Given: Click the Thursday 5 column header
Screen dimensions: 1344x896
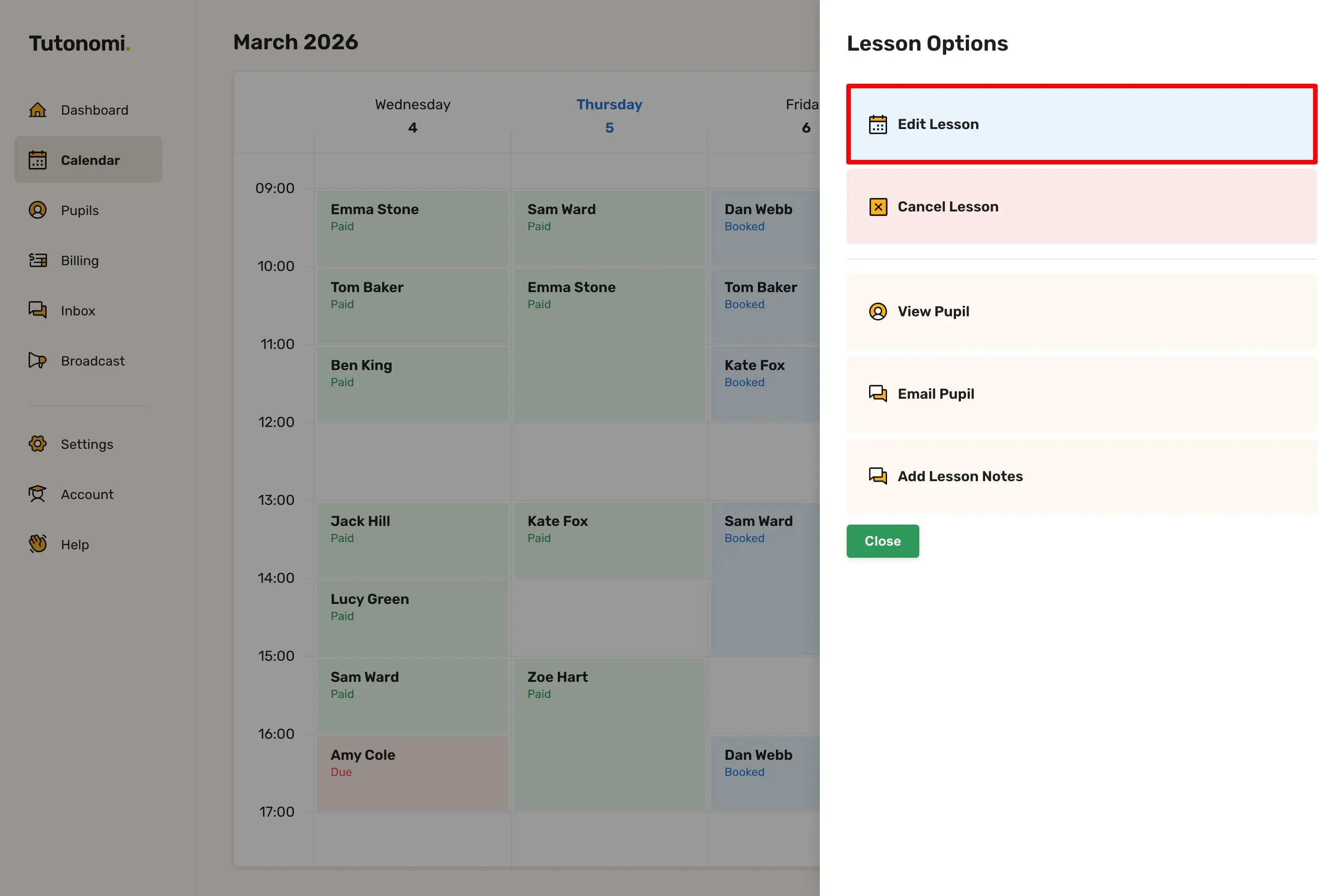Looking at the screenshot, I should point(609,116).
